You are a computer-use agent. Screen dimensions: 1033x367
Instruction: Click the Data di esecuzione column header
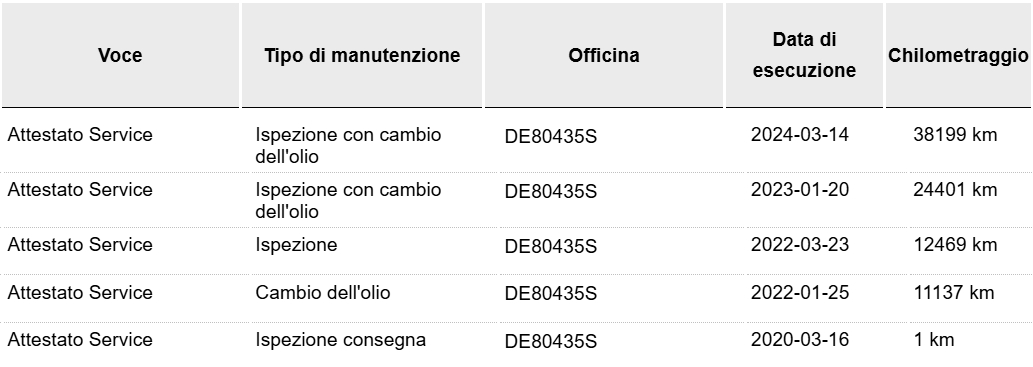804,55
